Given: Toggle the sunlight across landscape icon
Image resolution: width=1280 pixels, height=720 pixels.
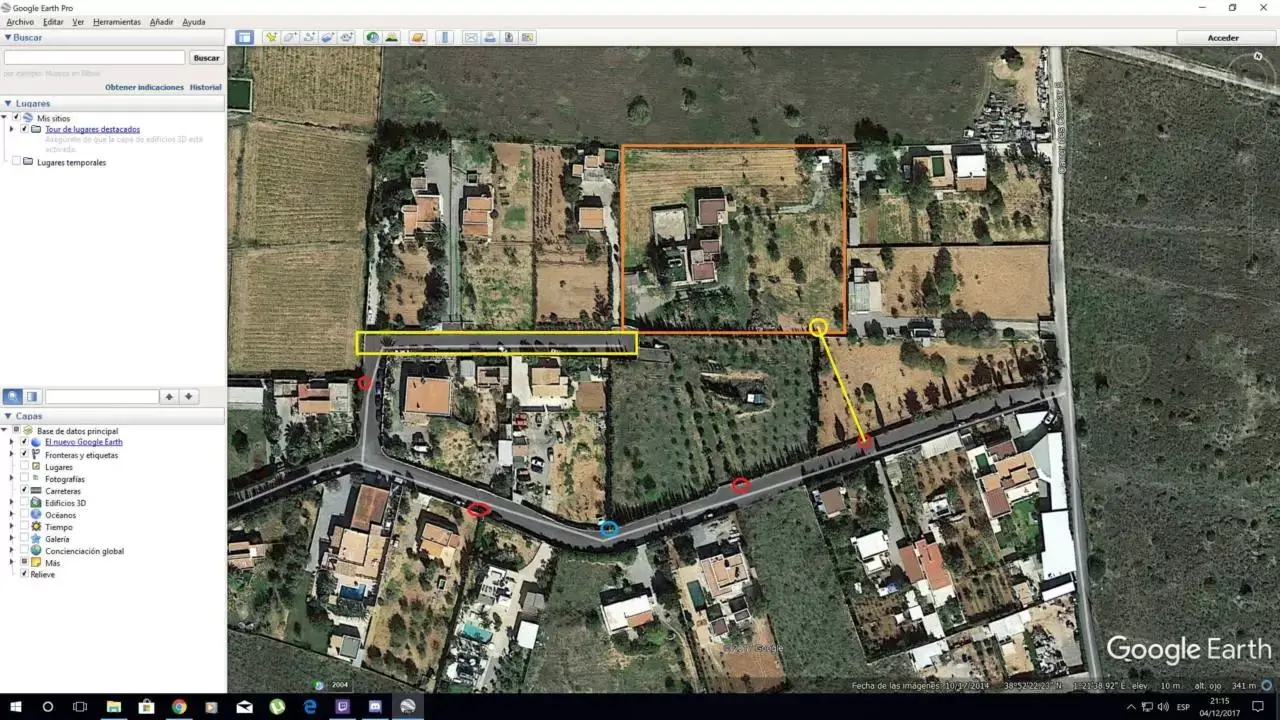Looking at the screenshot, I should click(392, 37).
